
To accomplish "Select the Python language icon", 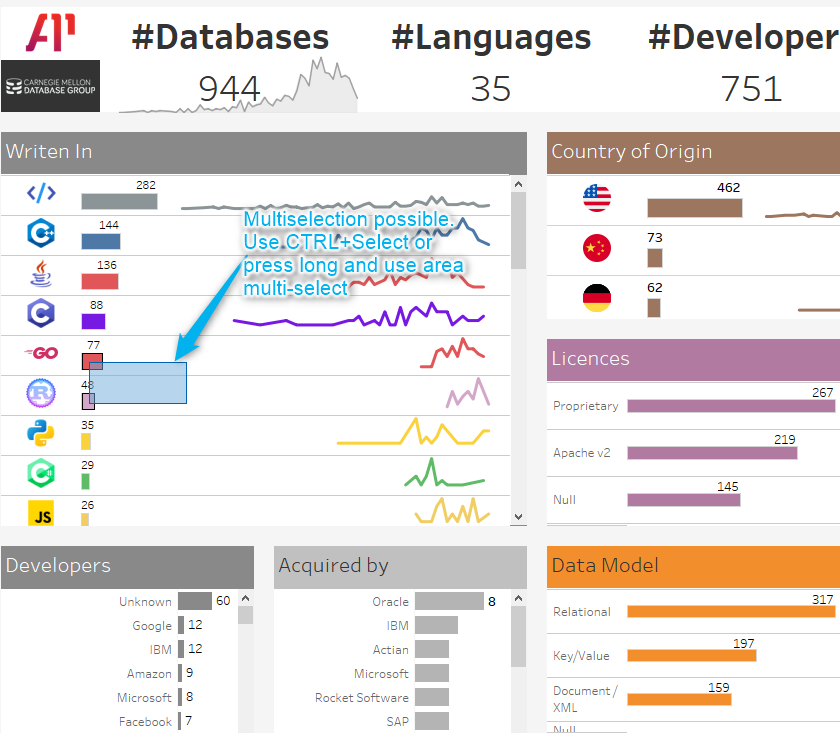I will (41, 433).
